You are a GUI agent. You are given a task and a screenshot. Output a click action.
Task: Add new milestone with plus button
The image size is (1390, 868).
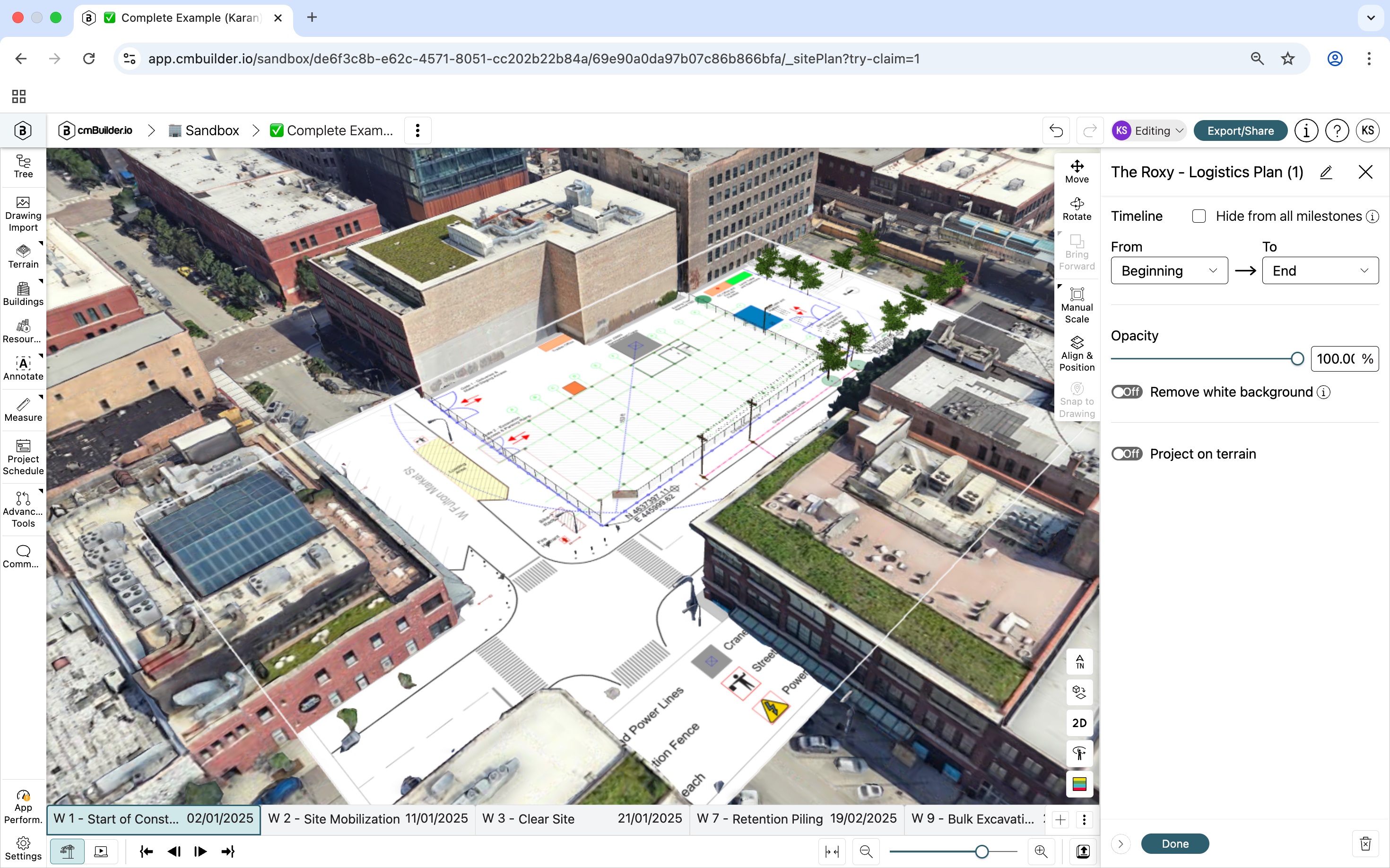1060,820
